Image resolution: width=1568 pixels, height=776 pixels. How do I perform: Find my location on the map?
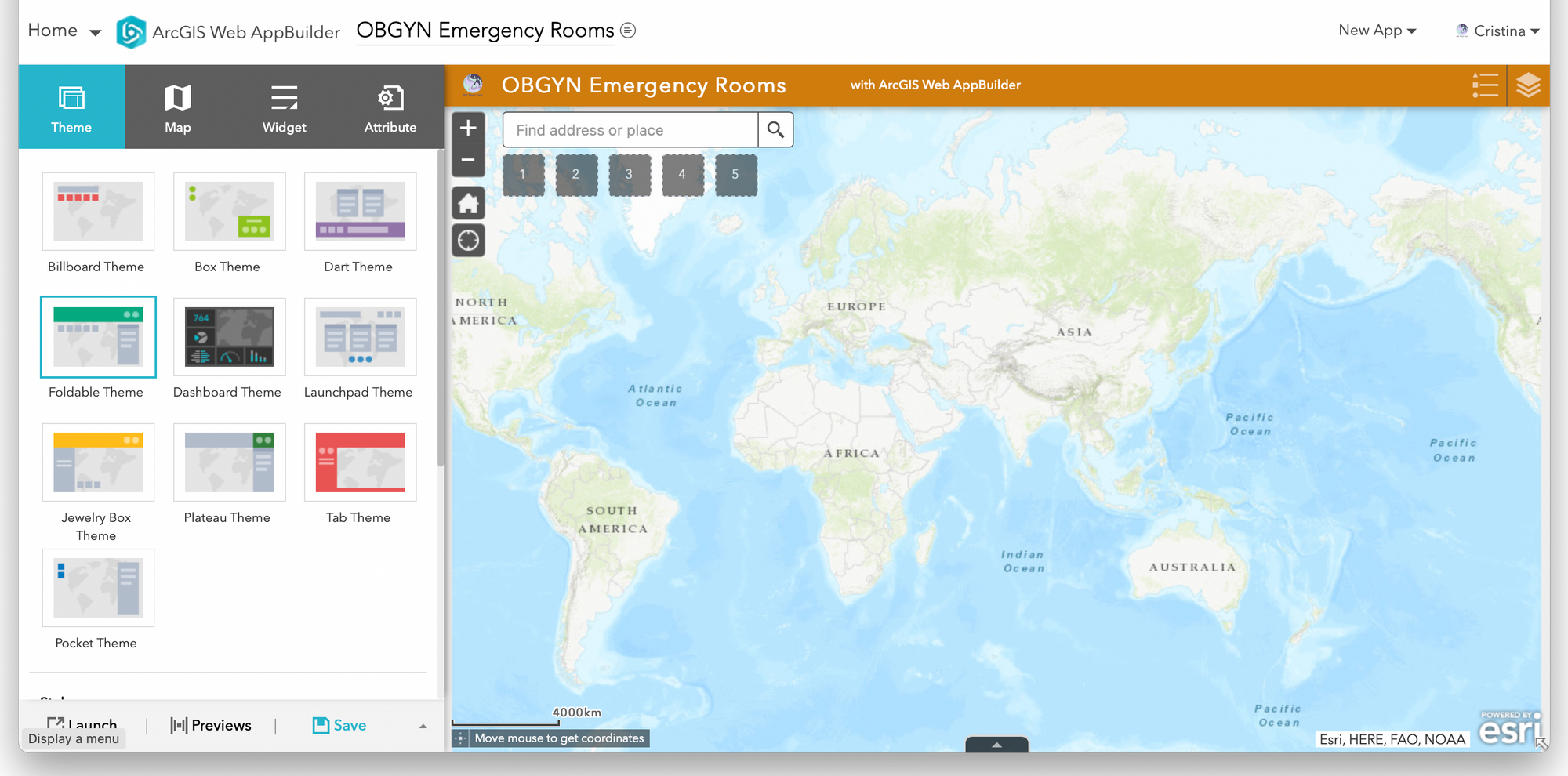(x=468, y=241)
